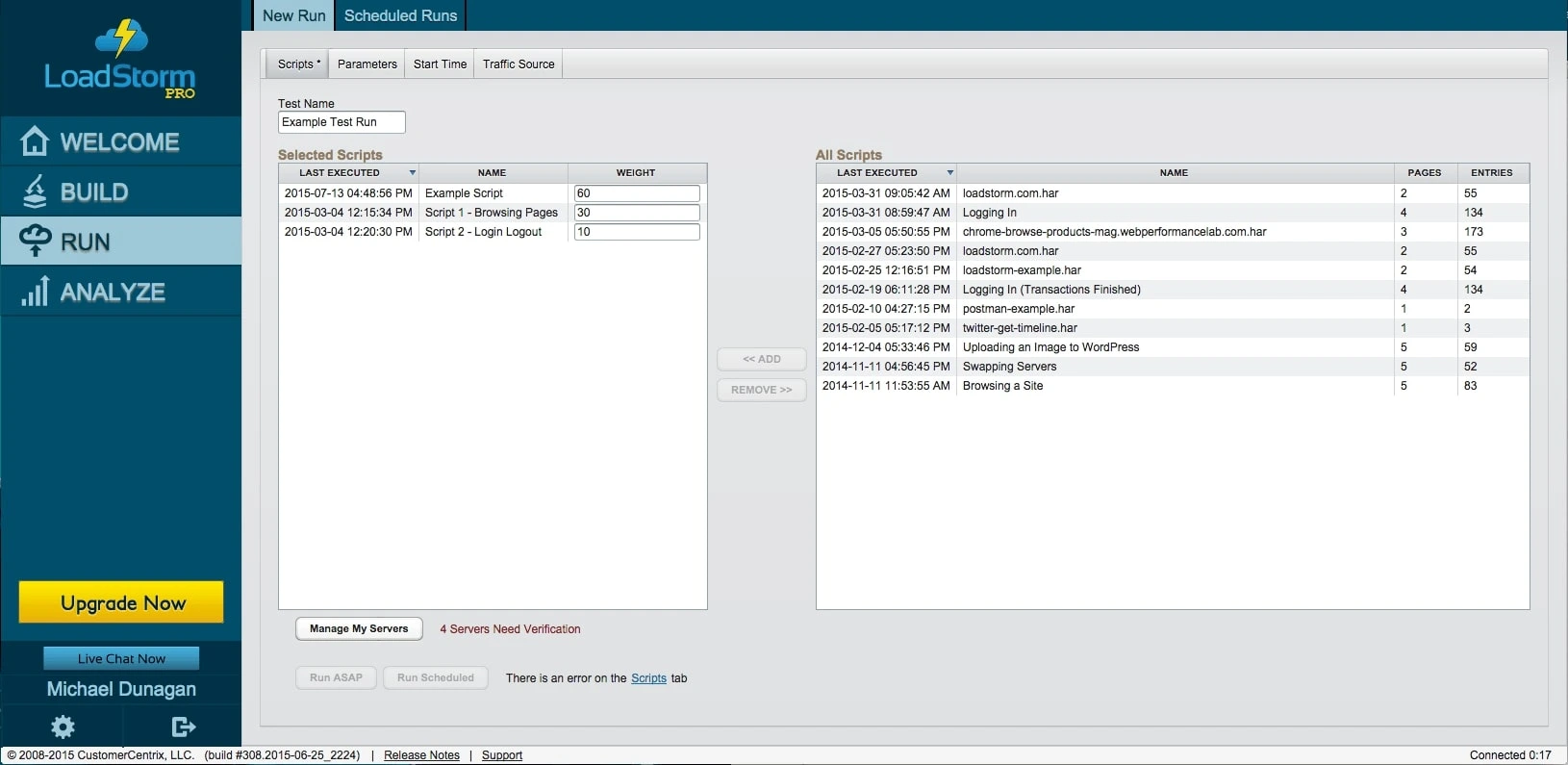Image resolution: width=1568 pixels, height=765 pixels.
Task: Select the Uploading an Image to WordPress script
Action: [x=1050, y=347]
